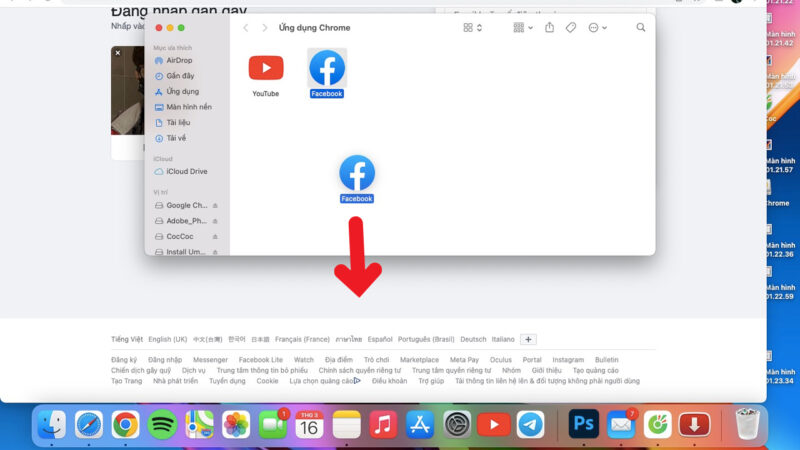Screen dimensions: 800x450
Task: Click the Tags icon in Finder toolbar
Action: click(571, 28)
